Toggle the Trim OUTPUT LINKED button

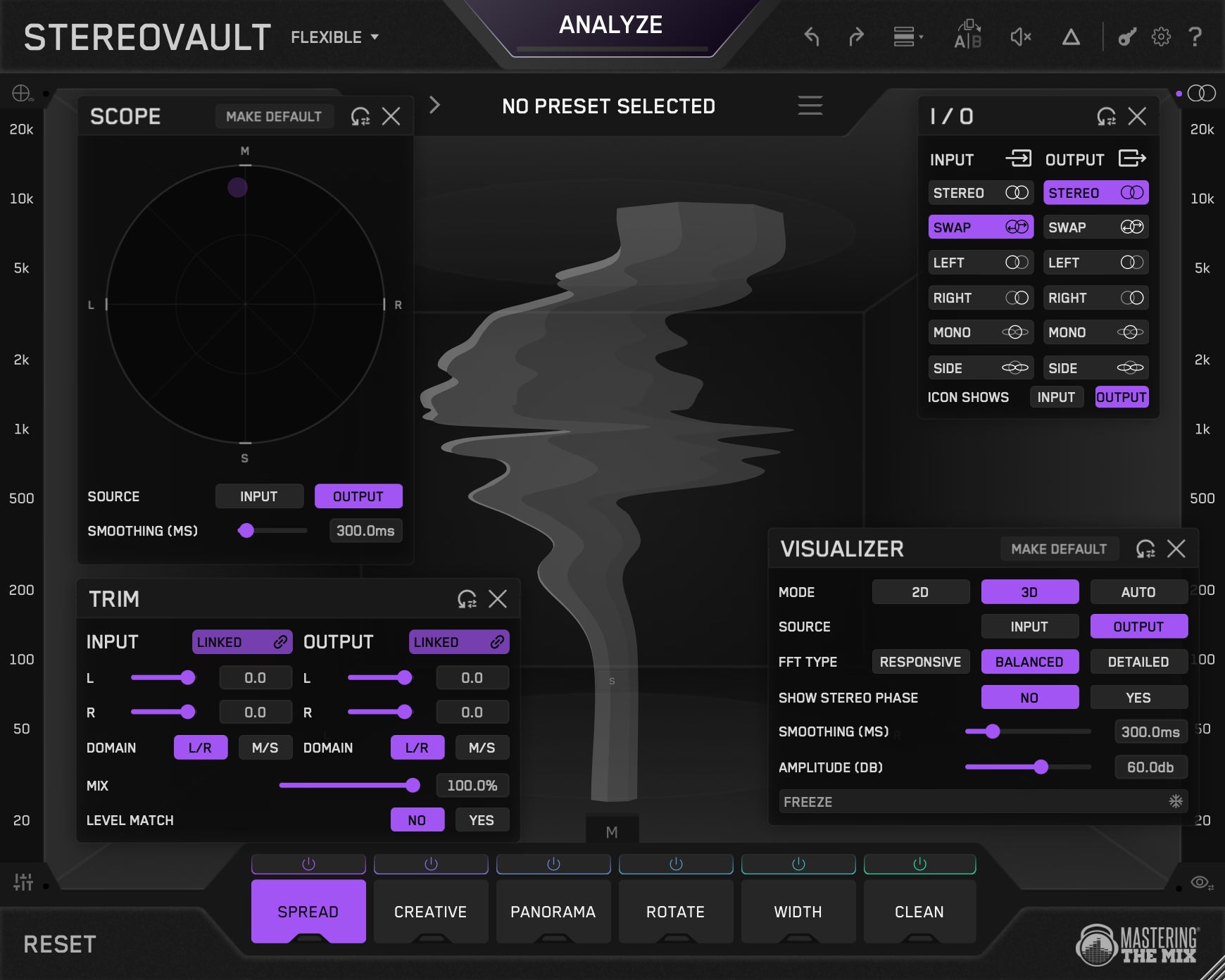pyautogui.click(x=459, y=642)
